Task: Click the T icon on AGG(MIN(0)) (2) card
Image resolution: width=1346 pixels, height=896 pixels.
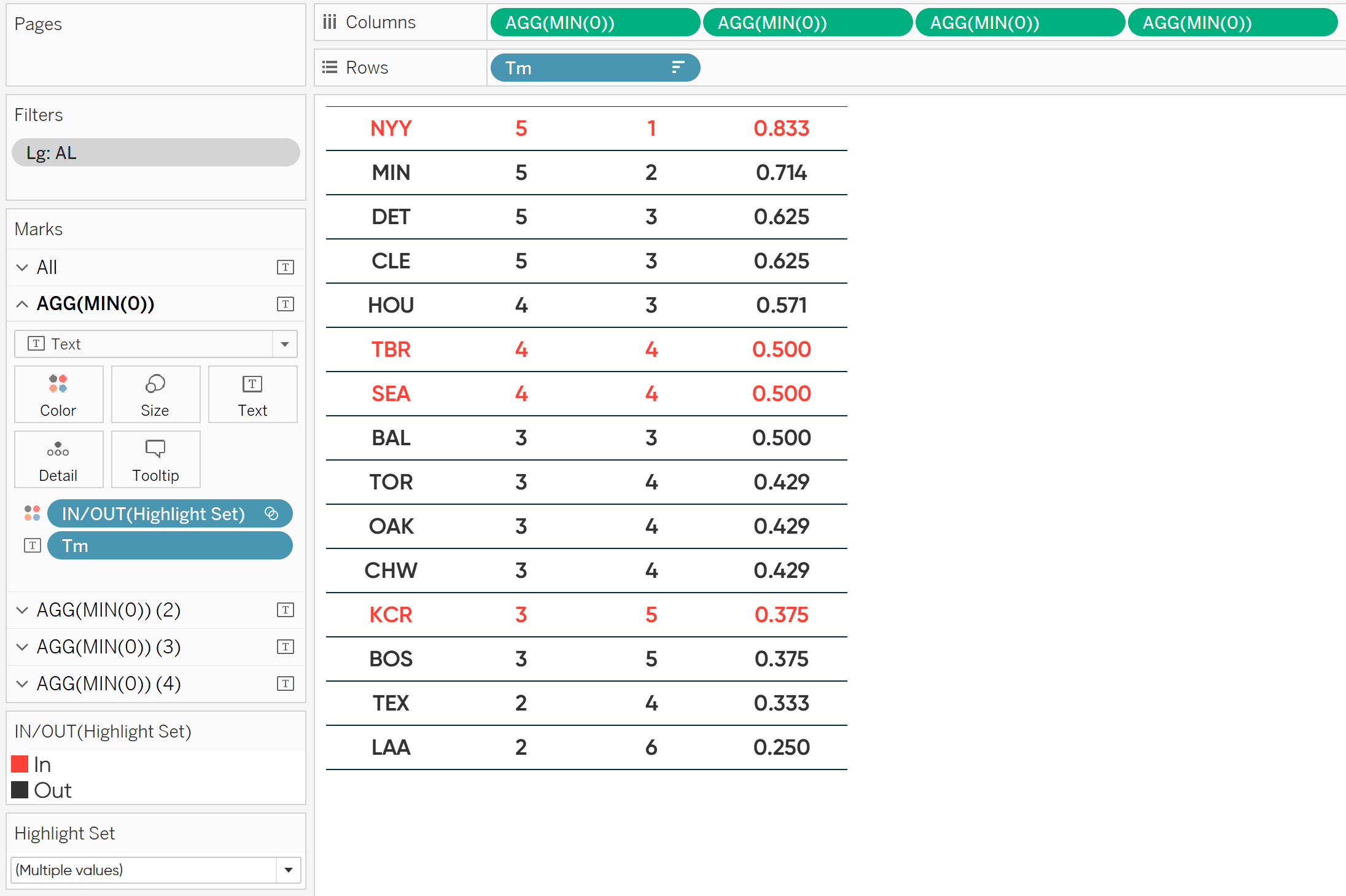Action: [x=286, y=610]
